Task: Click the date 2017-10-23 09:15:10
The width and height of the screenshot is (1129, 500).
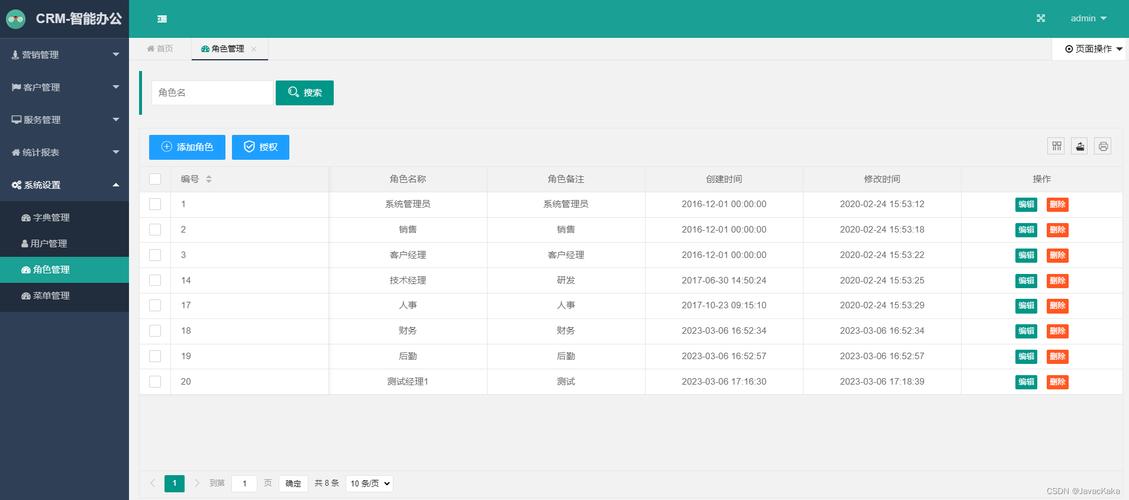Action: pyautogui.click(x=724, y=305)
